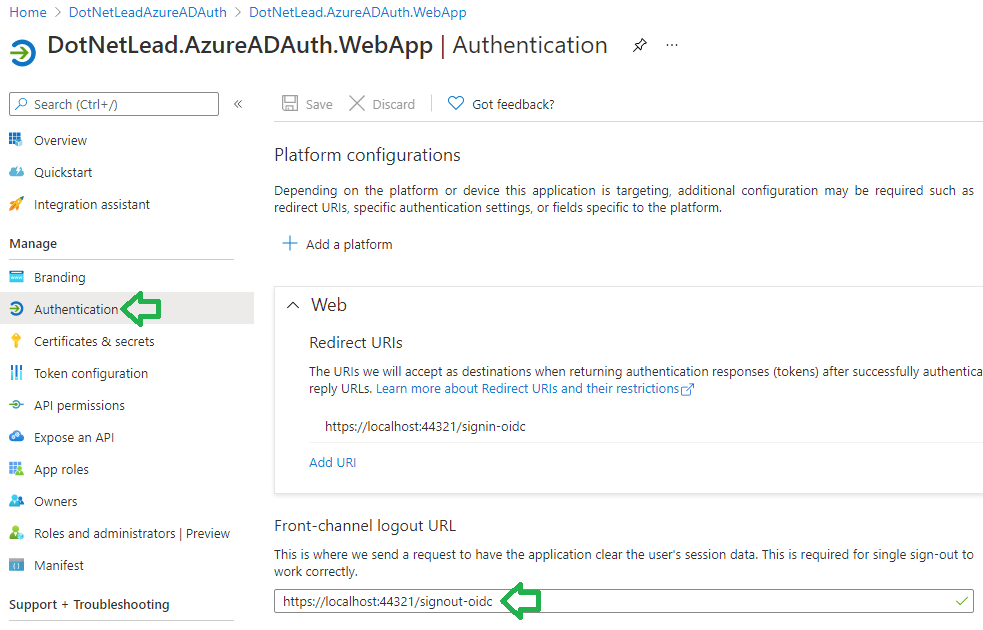The width and height of the screenshot is (983, 630).
Task: Click the search magnifier icon
Action: coord(22,104)
